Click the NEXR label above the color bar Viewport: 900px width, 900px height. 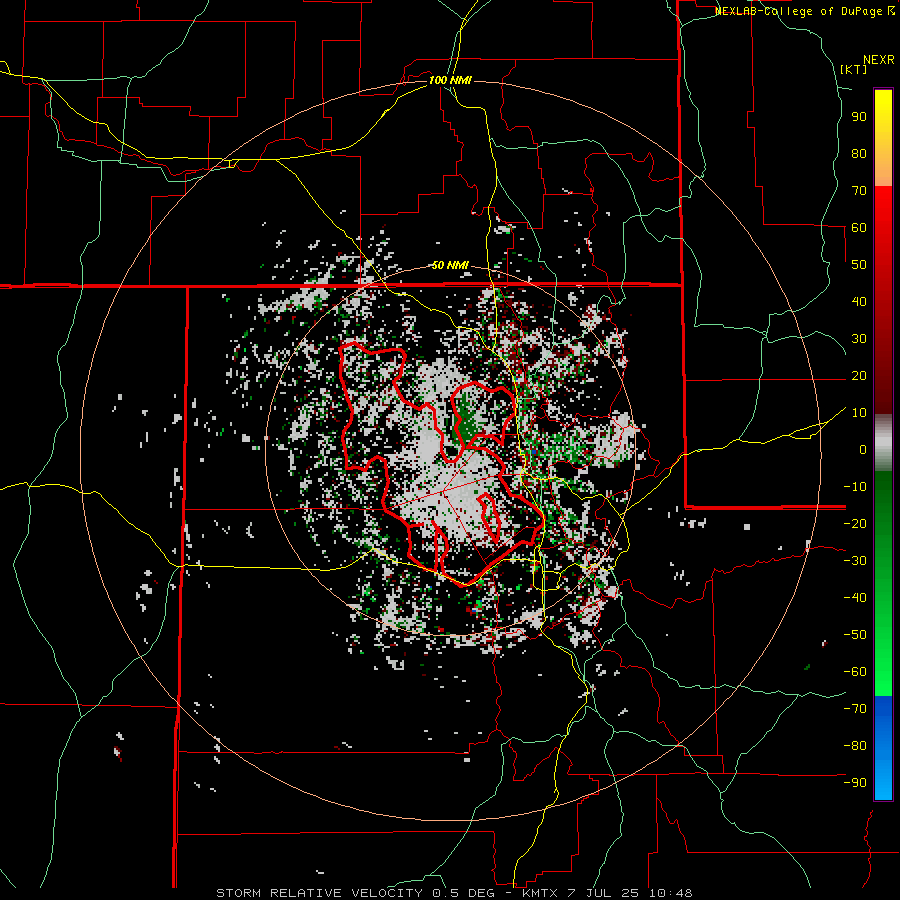click(879, 60)
